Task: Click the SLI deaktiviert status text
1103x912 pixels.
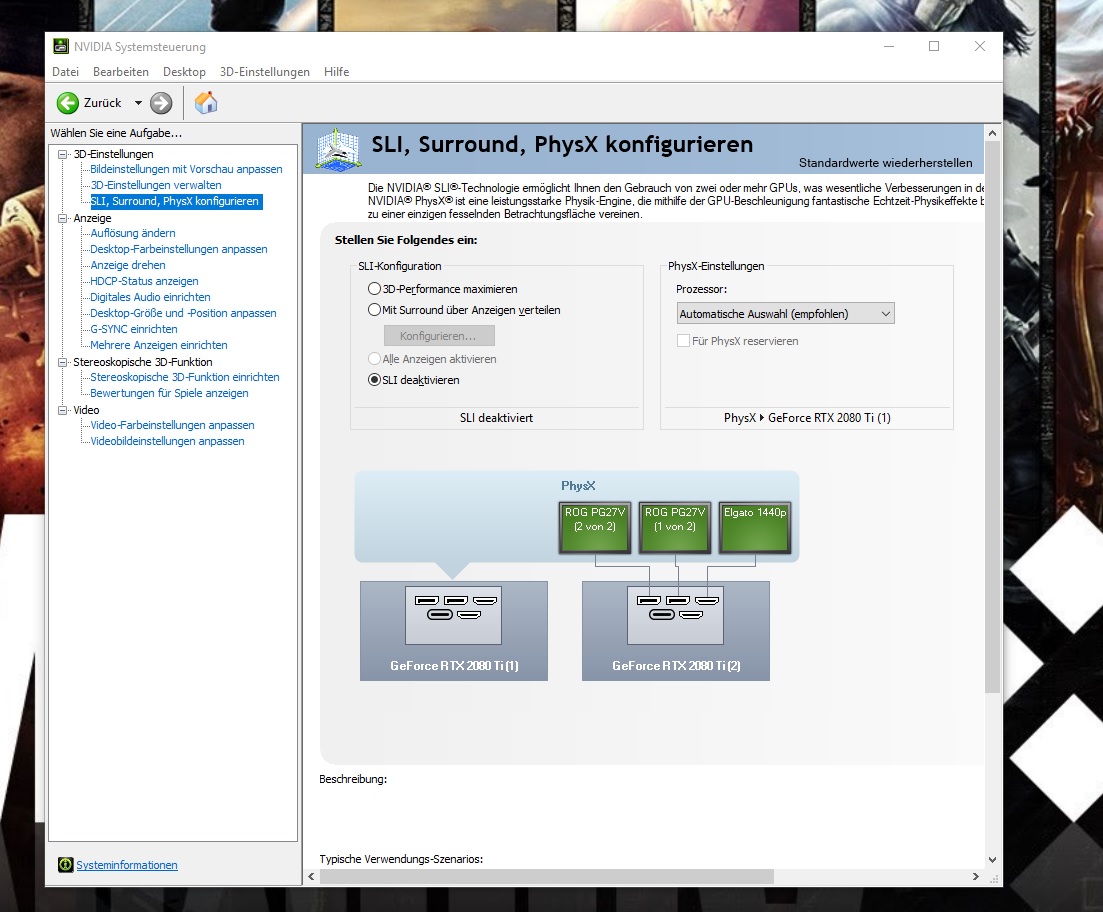Action: click(497, 418)
